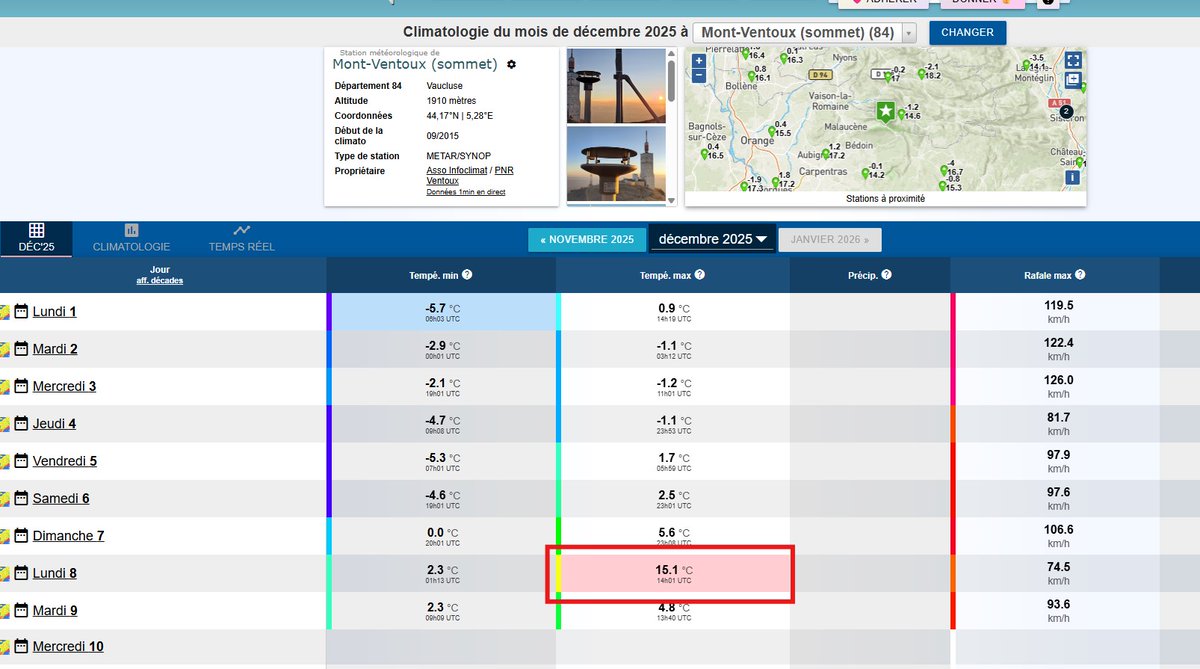Open the station settings gear beside Mont-Ventoux
Screen dimensions: 1200x669
pyautogui.click(x=511, y=64)
